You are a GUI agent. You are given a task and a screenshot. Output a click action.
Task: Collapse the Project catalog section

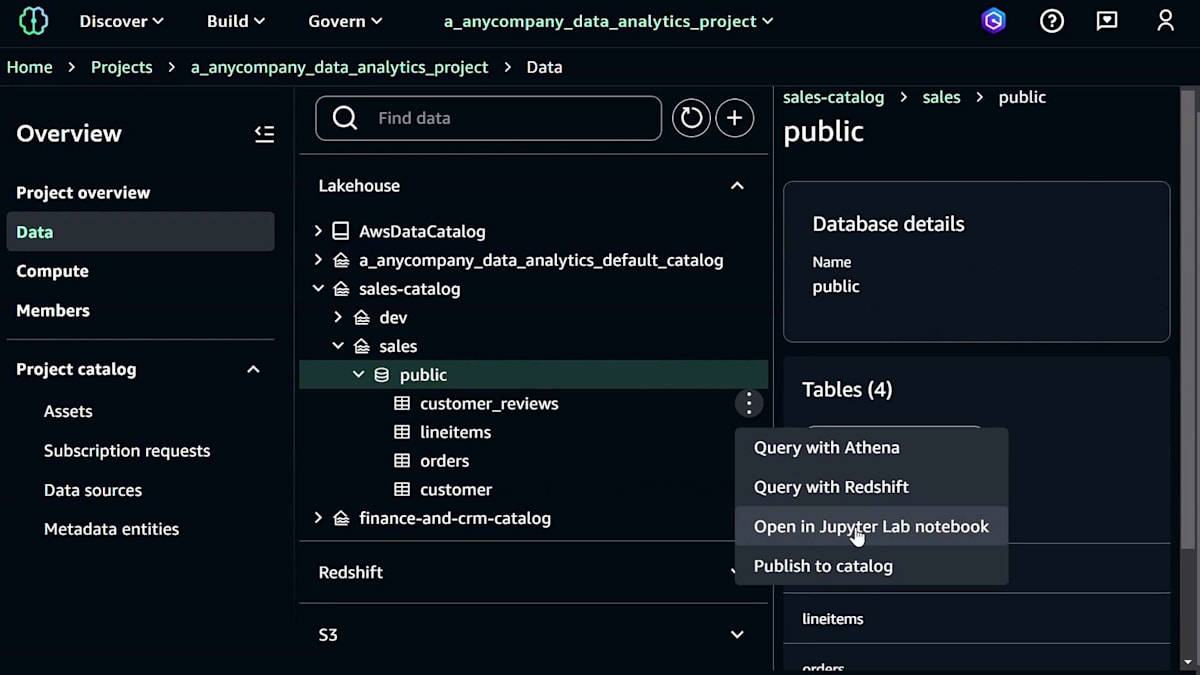click(x=253, y=370)
